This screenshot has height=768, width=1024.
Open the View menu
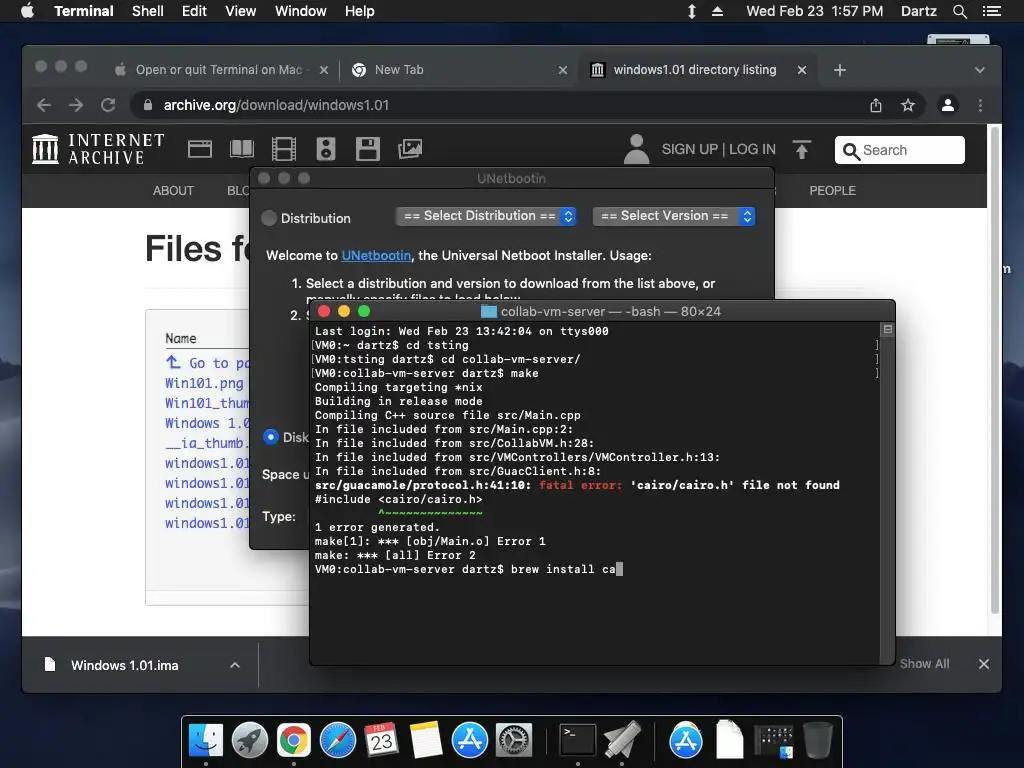click(240, 11)
